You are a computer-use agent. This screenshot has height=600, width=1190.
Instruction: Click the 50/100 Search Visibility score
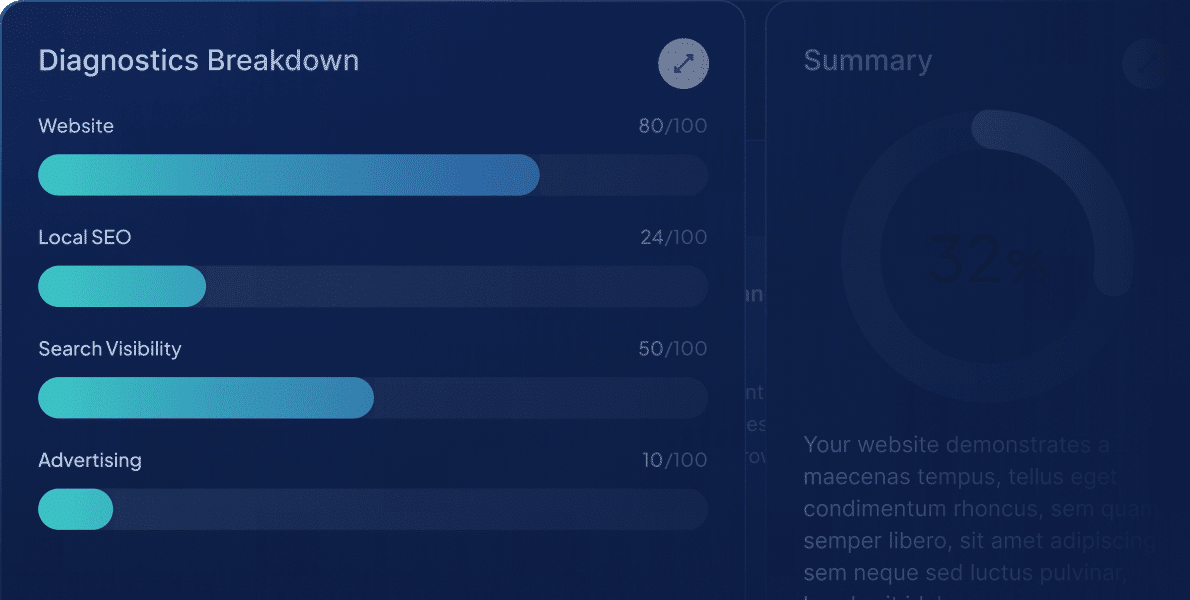672,349
